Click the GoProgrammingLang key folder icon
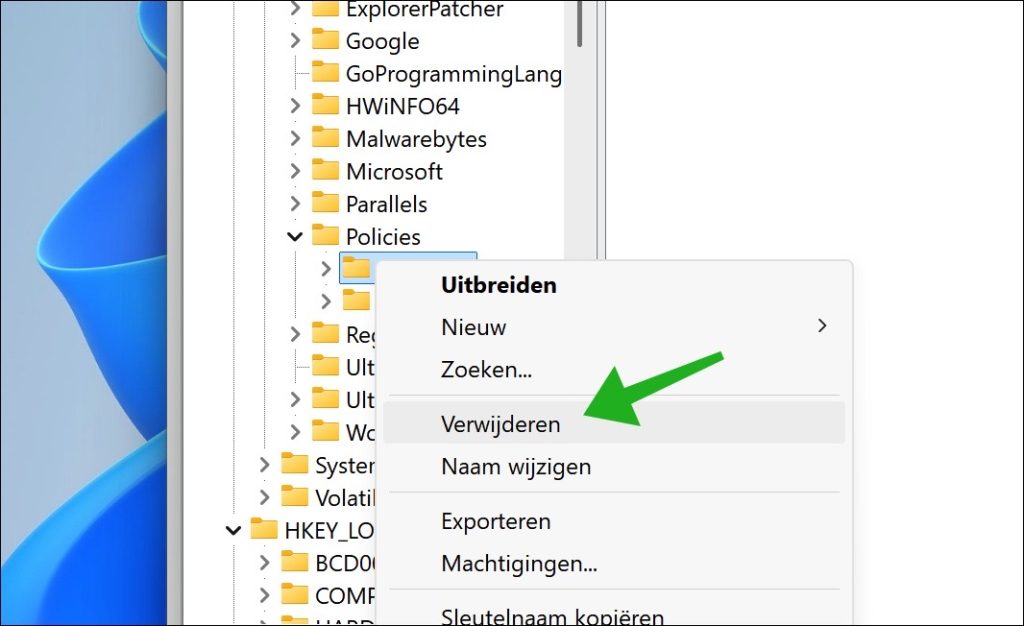 click(327, 73)
